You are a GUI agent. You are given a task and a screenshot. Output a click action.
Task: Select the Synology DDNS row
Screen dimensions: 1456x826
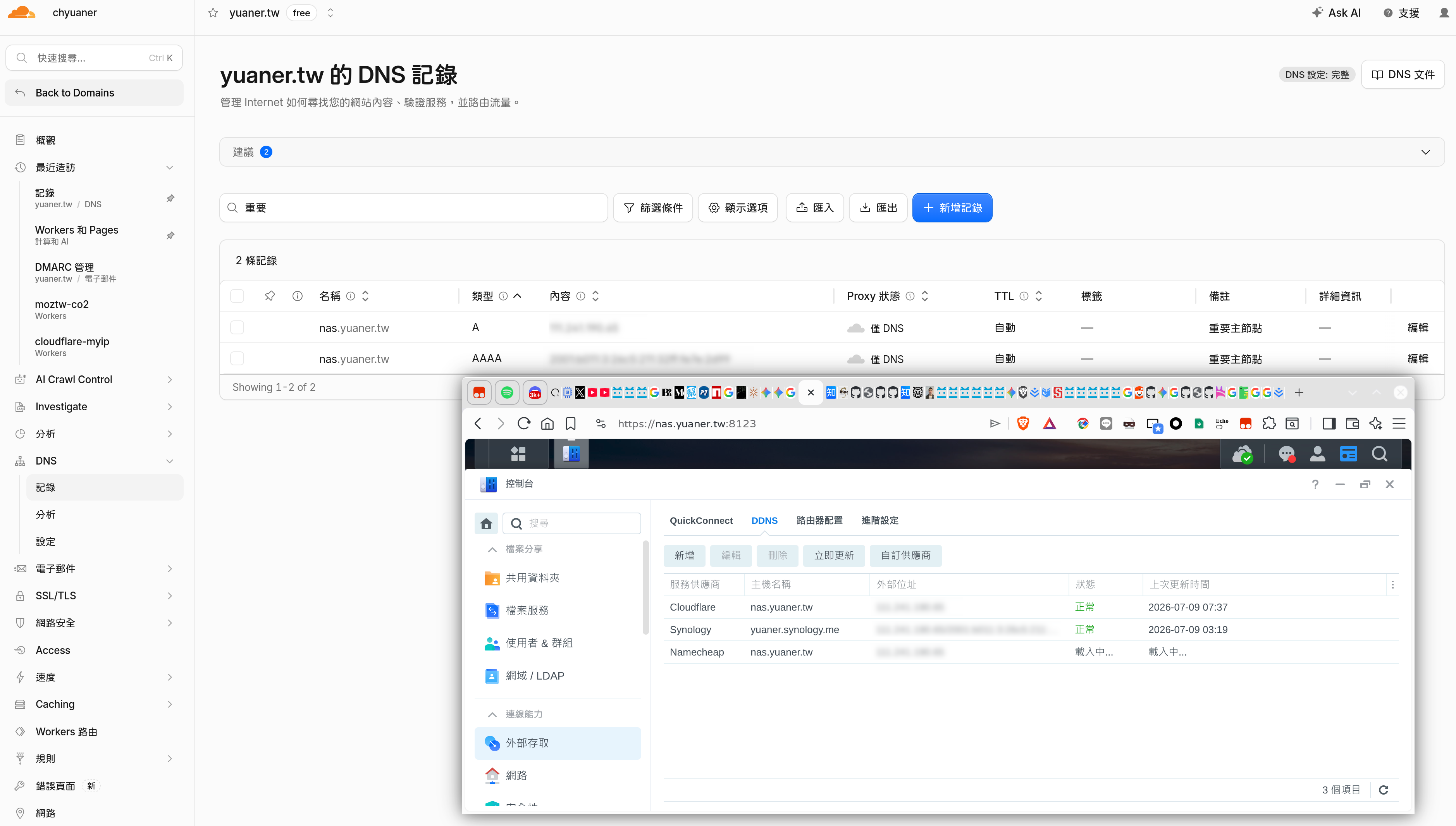(x=1031, y=630)
